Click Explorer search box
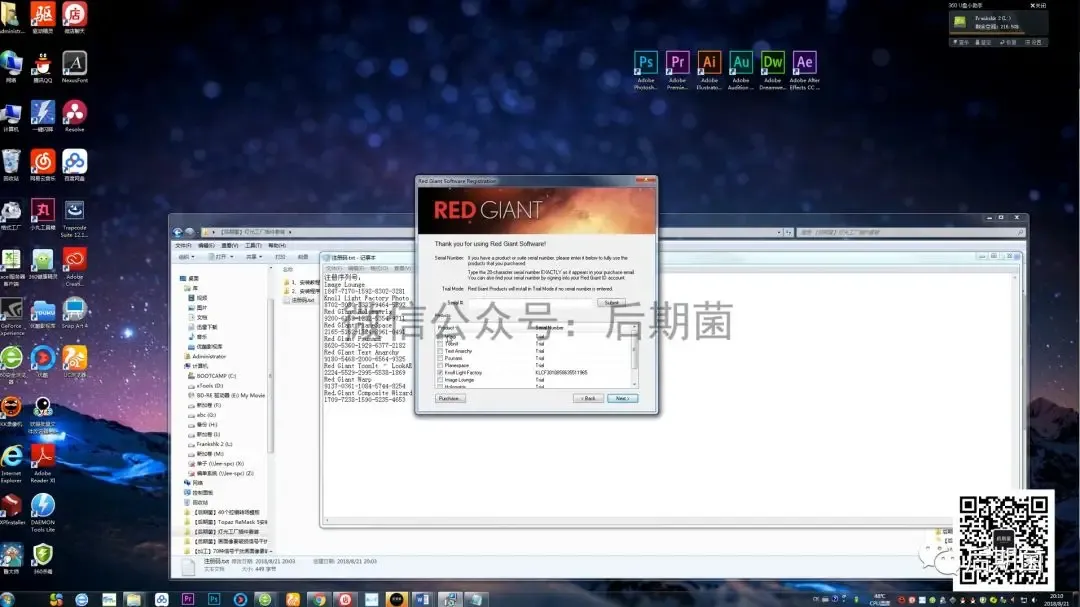Image resolution: width=1080 pixels, height=607 pixels. 911,232
